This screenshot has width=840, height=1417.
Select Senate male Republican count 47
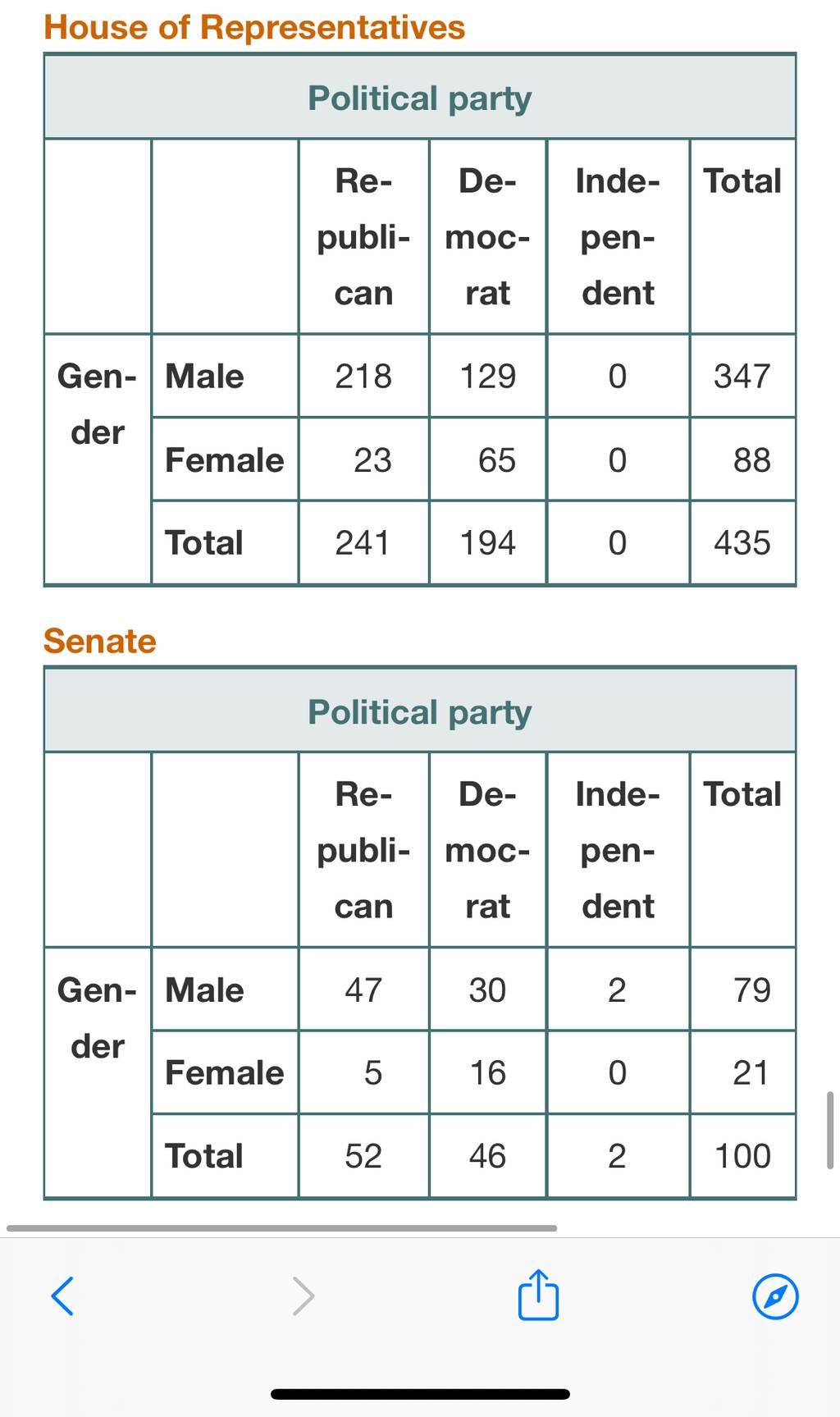[363, 990]
